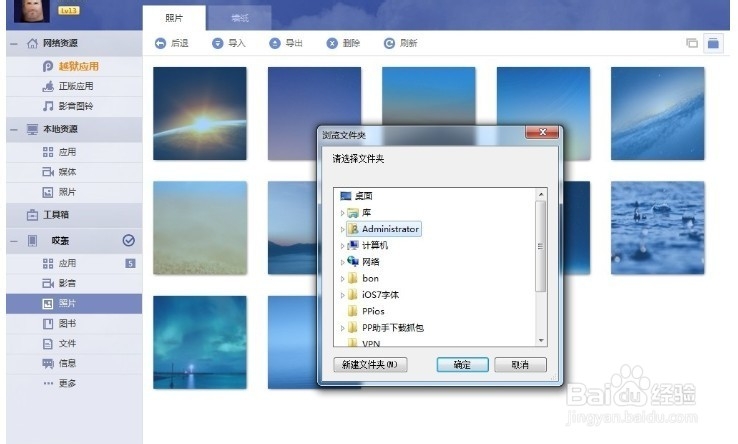This screenshot has height=444, width=738.
Task: Open the 工具箱 toolbox
Action: tap(74, 215)
